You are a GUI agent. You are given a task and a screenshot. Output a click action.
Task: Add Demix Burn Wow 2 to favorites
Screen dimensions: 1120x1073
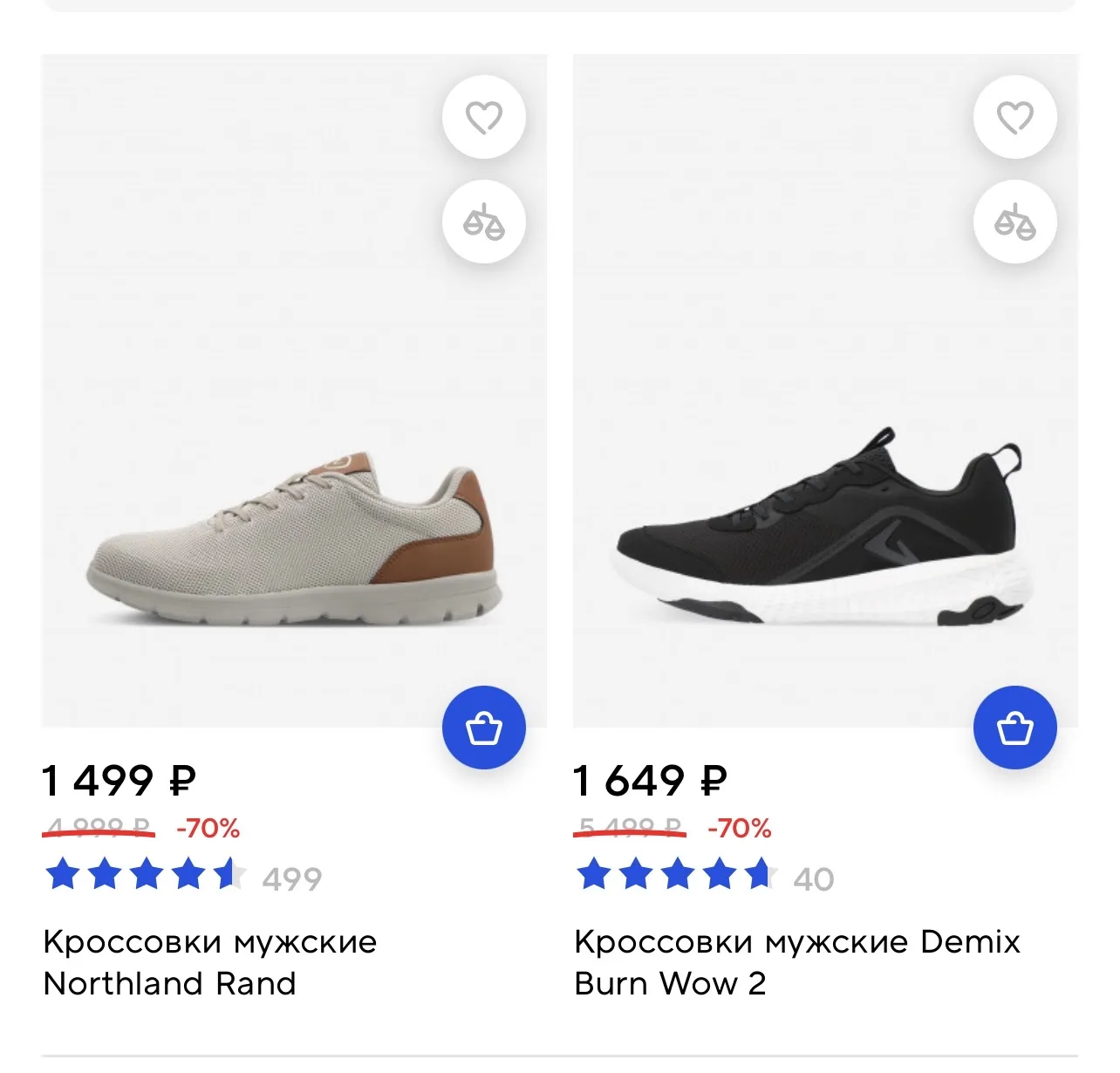[1015, 117]
